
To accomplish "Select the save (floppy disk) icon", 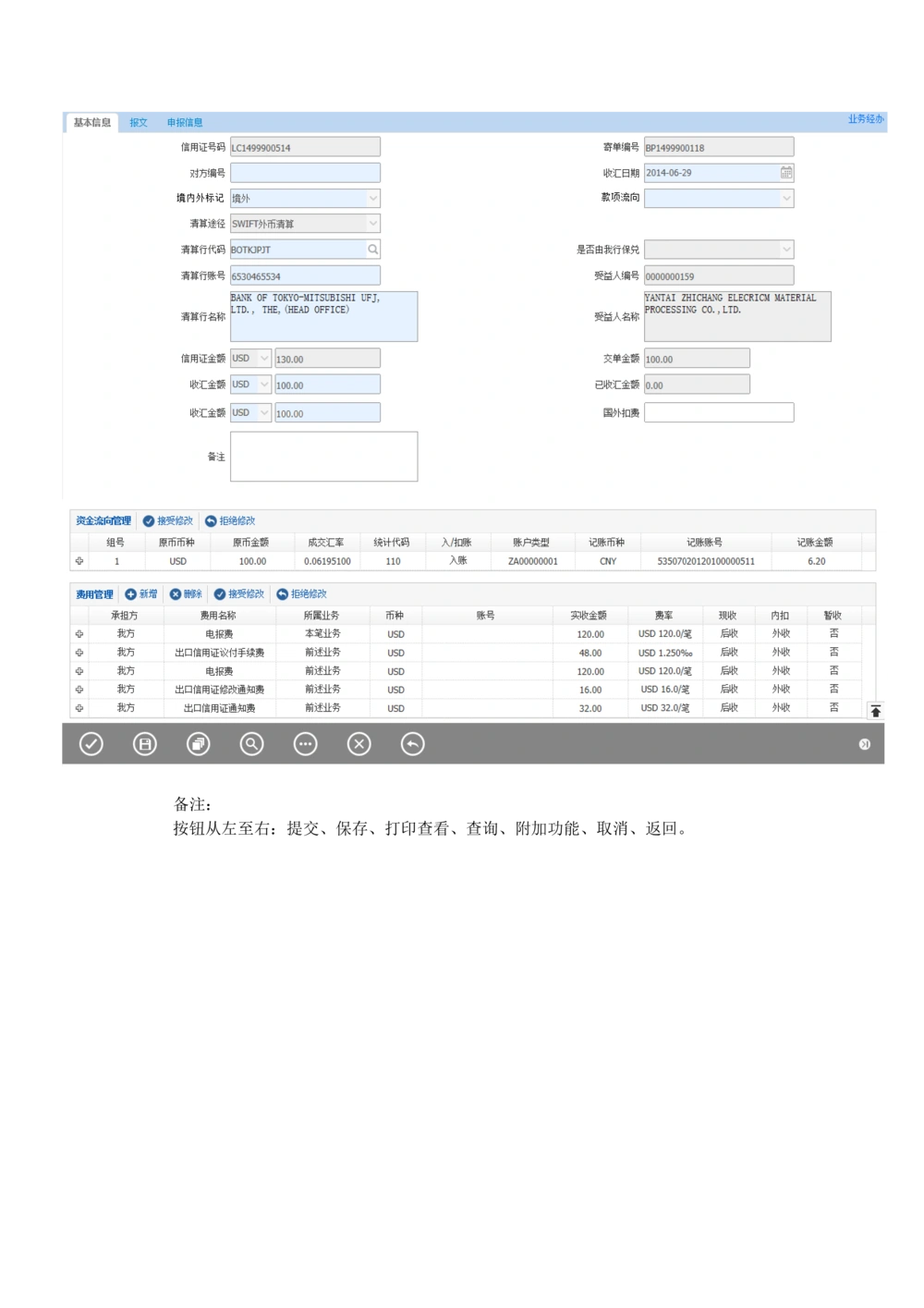I will pos(144,743).
